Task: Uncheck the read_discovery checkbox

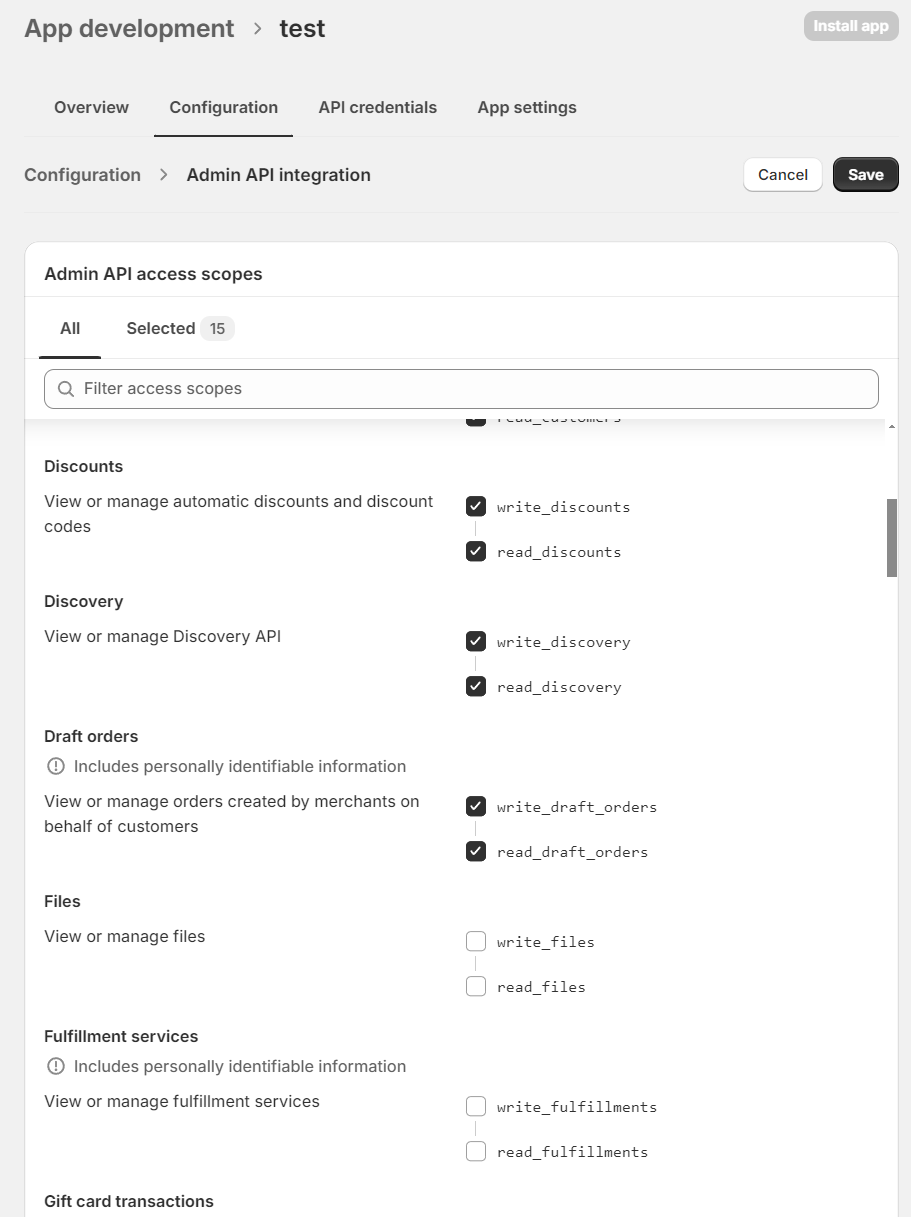Action: point(476,686)
